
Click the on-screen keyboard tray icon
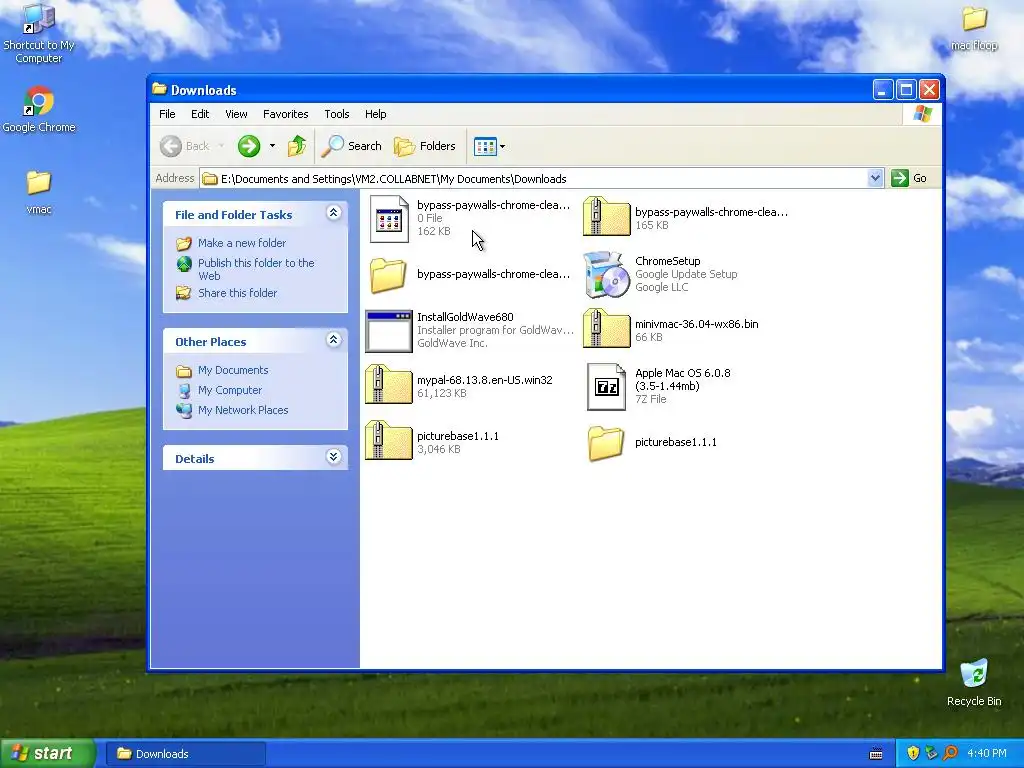pos(876,754)
